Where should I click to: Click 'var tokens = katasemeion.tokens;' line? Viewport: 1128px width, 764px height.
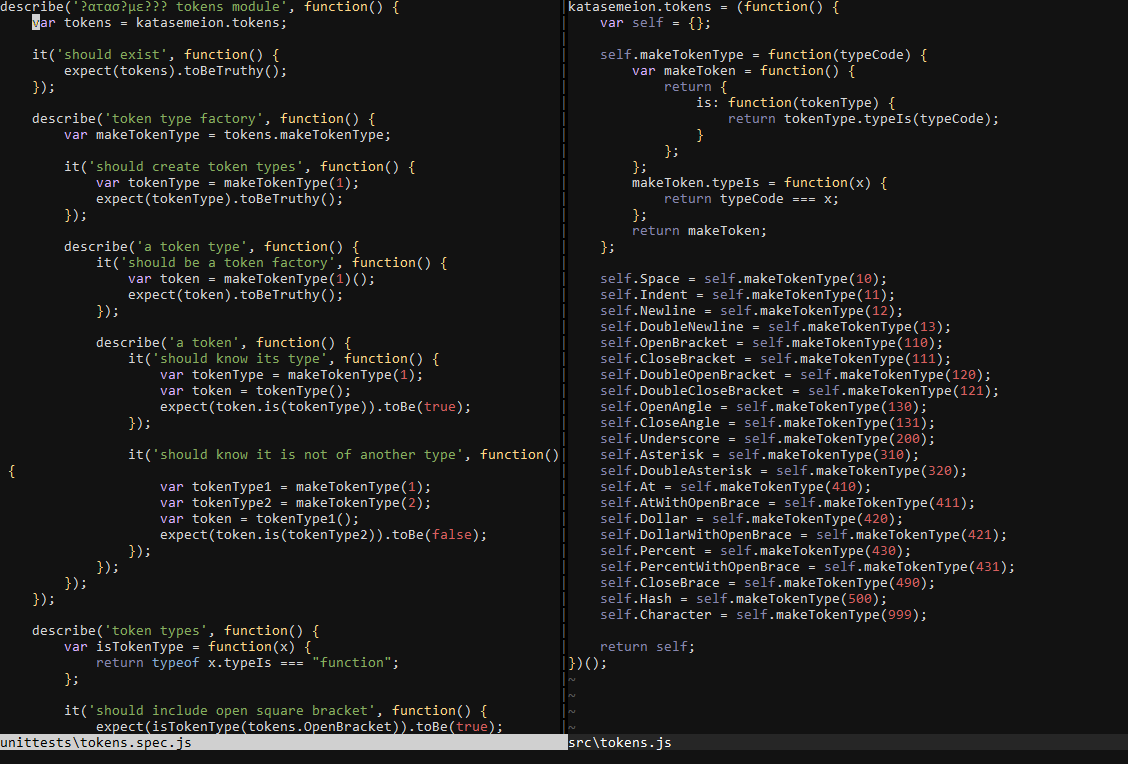coord(160,23)
